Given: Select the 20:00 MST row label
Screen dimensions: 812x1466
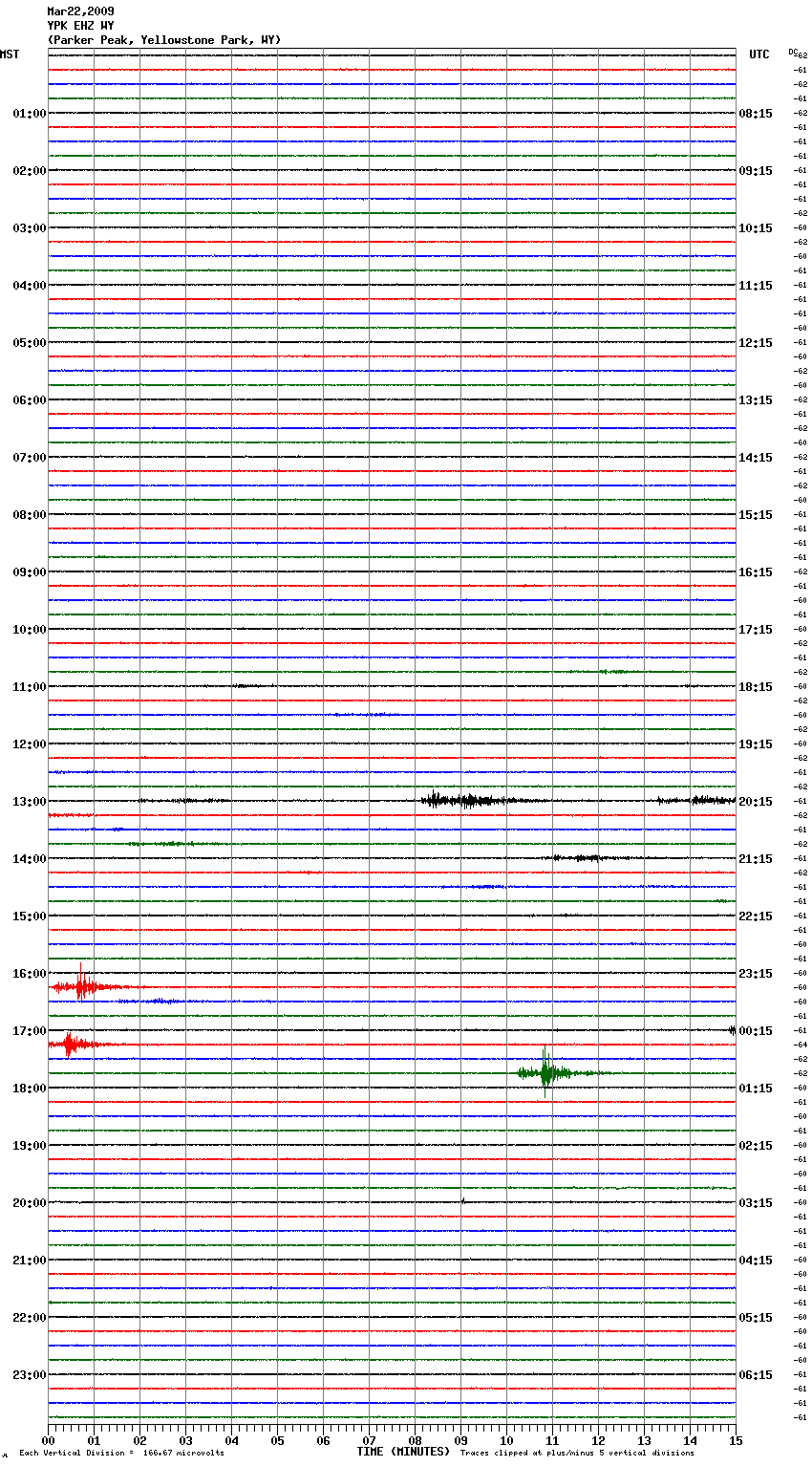Looking at the screenshot, I should [29, 1203].
